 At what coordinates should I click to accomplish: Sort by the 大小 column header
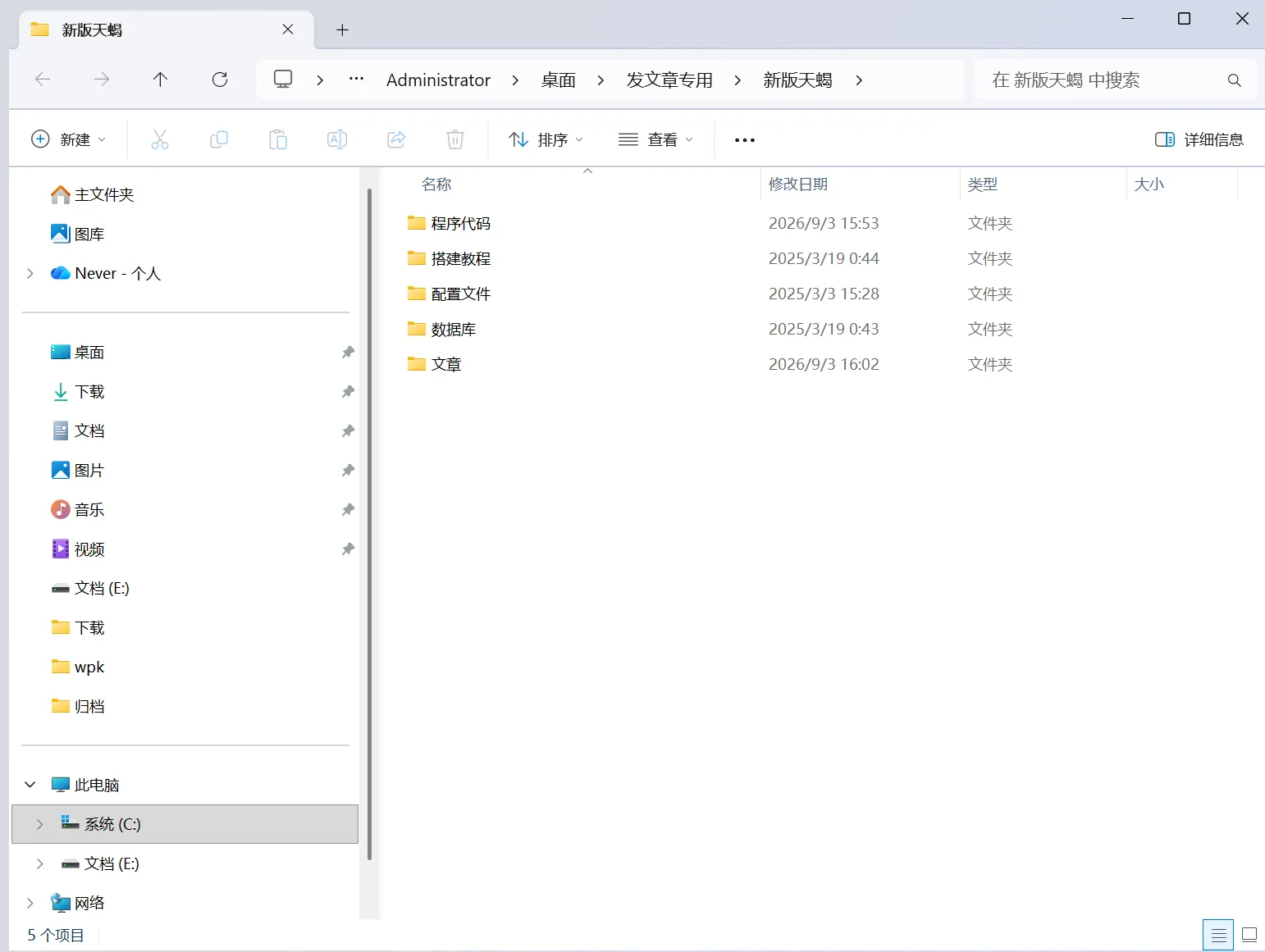click(1181, 184)
